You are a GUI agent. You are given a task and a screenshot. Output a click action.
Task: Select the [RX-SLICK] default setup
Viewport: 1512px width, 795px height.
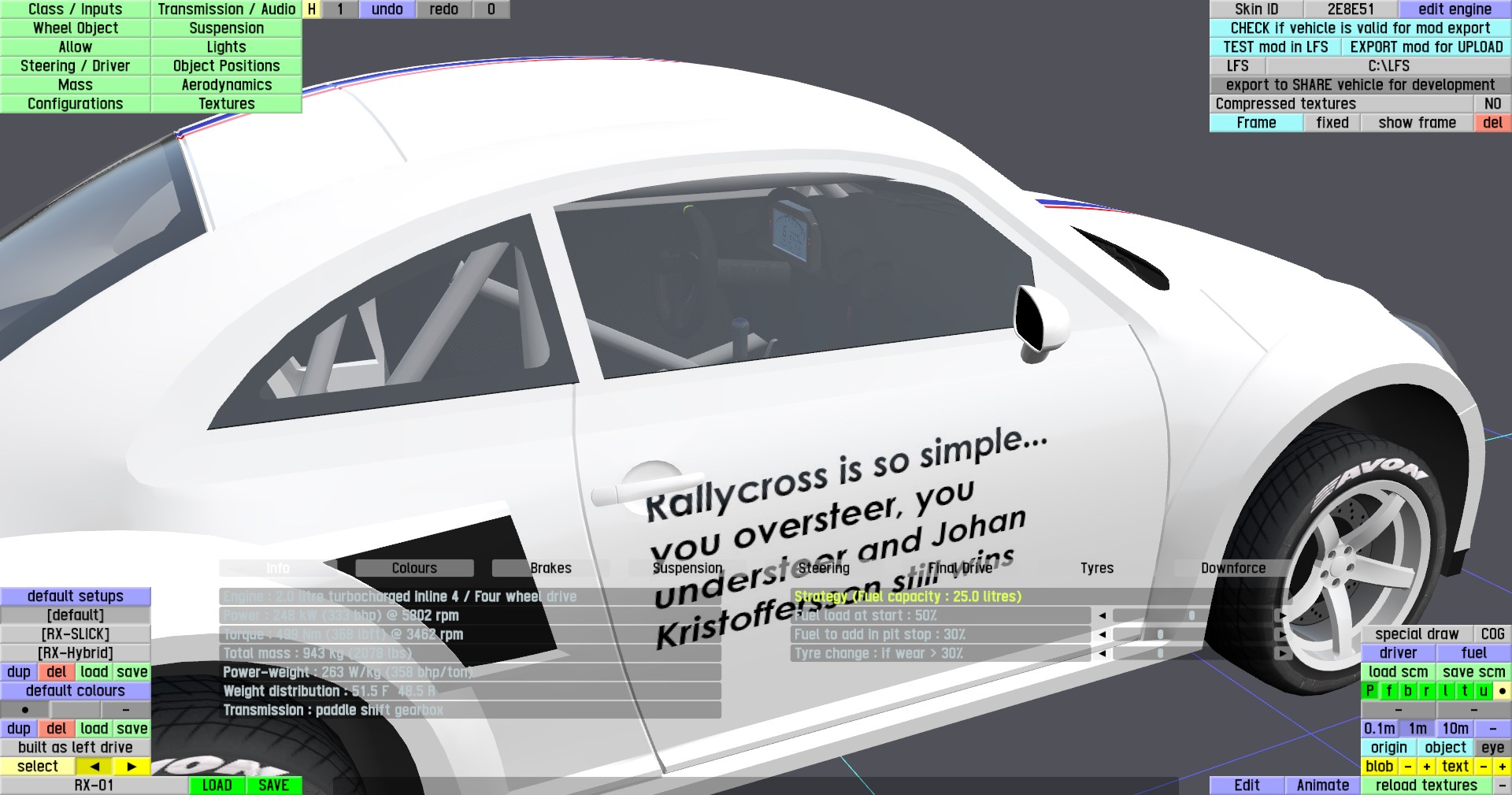(x=76, y=634)
